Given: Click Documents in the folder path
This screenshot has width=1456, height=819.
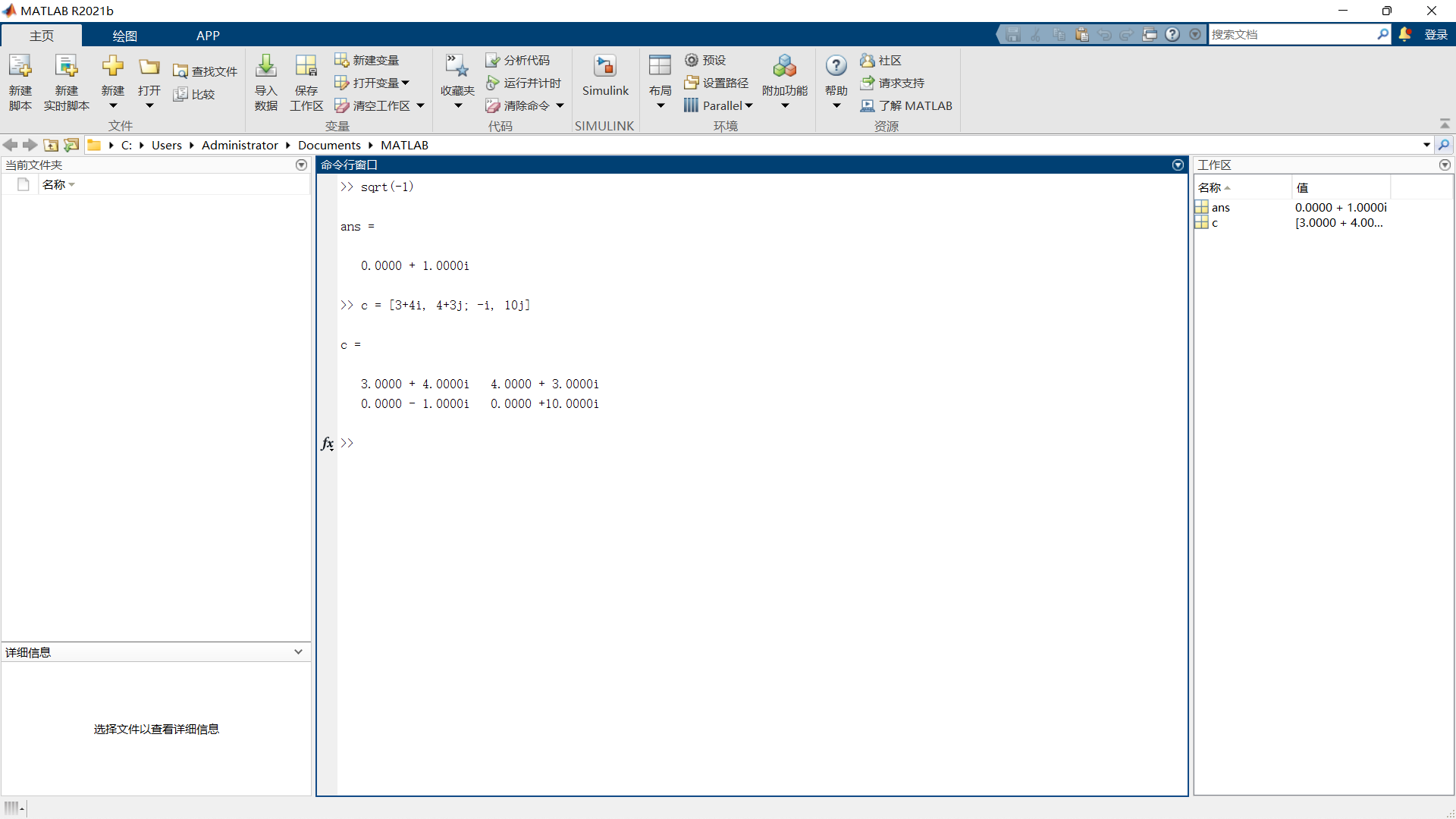Looking at the screenshot, I should coord(329,145).
